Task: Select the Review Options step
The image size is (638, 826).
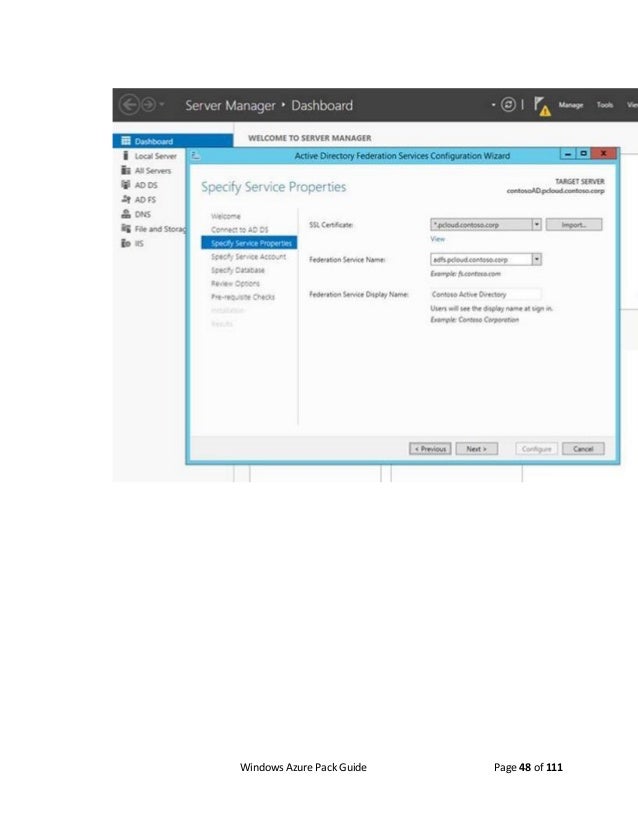Action: pos(235,283)
